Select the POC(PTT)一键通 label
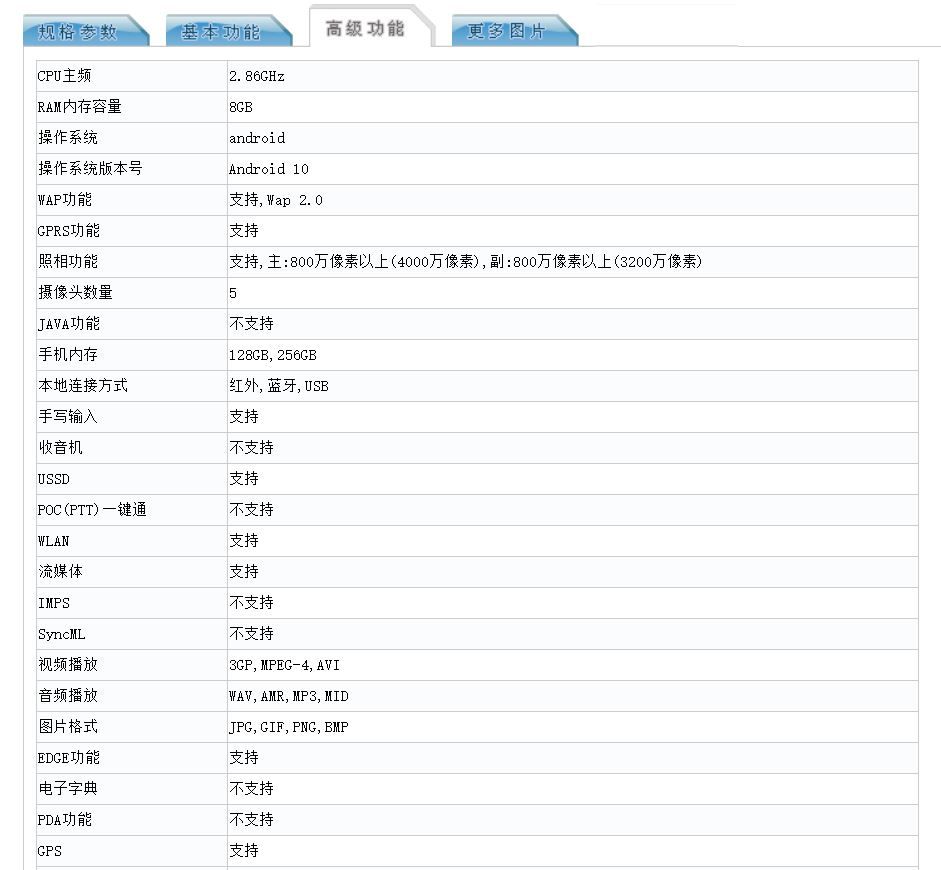Image resolution: width=941 pixels, height=870 pixels. 92,510
